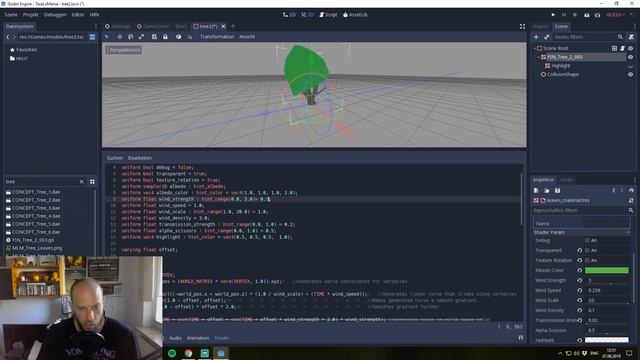Screen dimensions: 640x360
Task: Click the Wind Strength value slider
Action: 607,280
